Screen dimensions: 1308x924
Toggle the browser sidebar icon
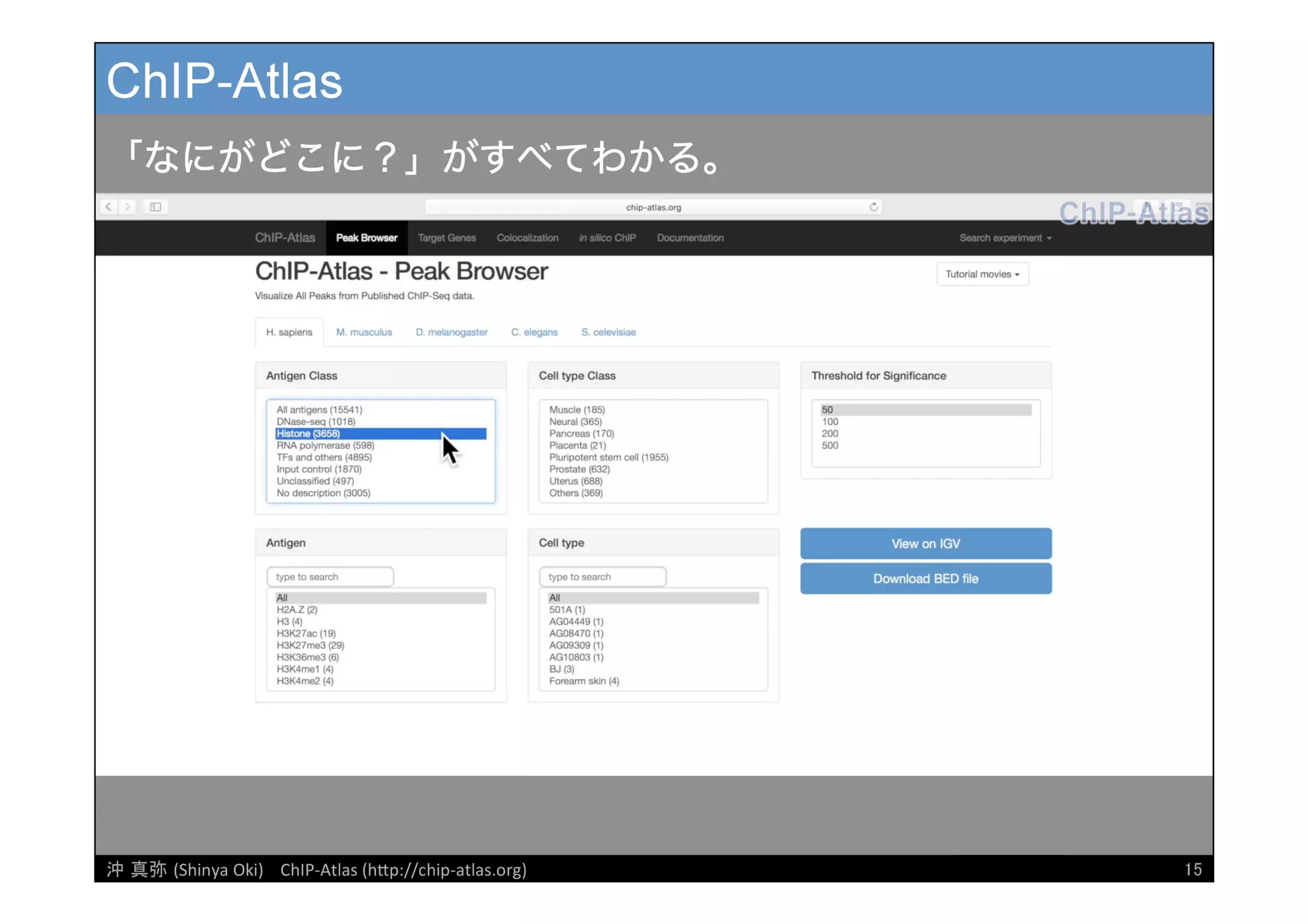[155, 207]
